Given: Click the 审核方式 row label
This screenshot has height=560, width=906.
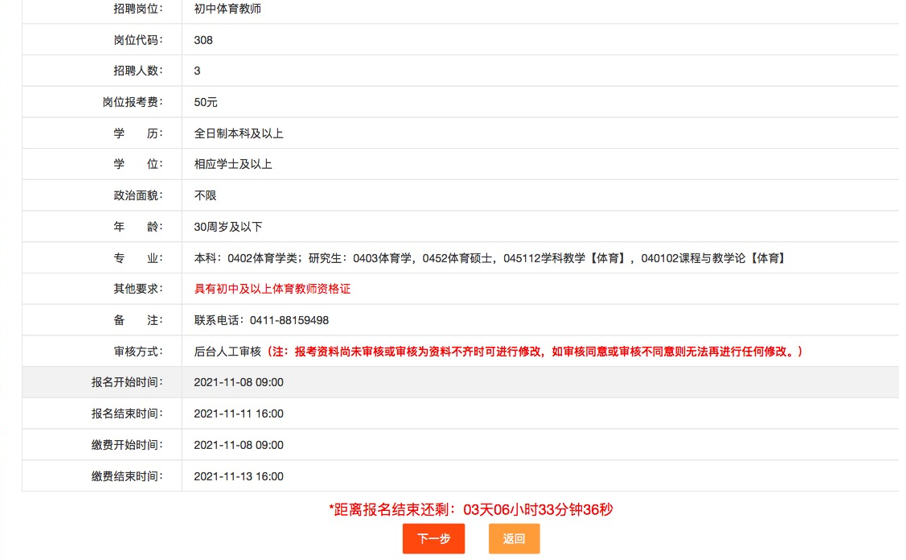Looking at the screenshot, I should click(x=138, y=351).
